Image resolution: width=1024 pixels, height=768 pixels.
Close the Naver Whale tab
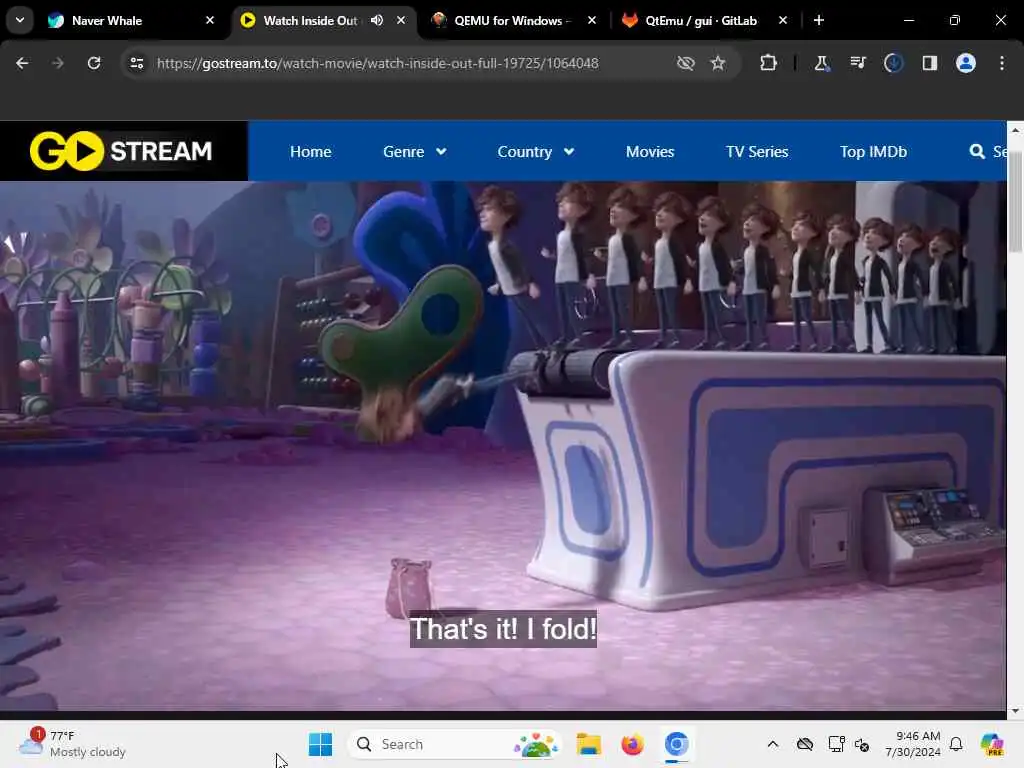pos(210,20)
